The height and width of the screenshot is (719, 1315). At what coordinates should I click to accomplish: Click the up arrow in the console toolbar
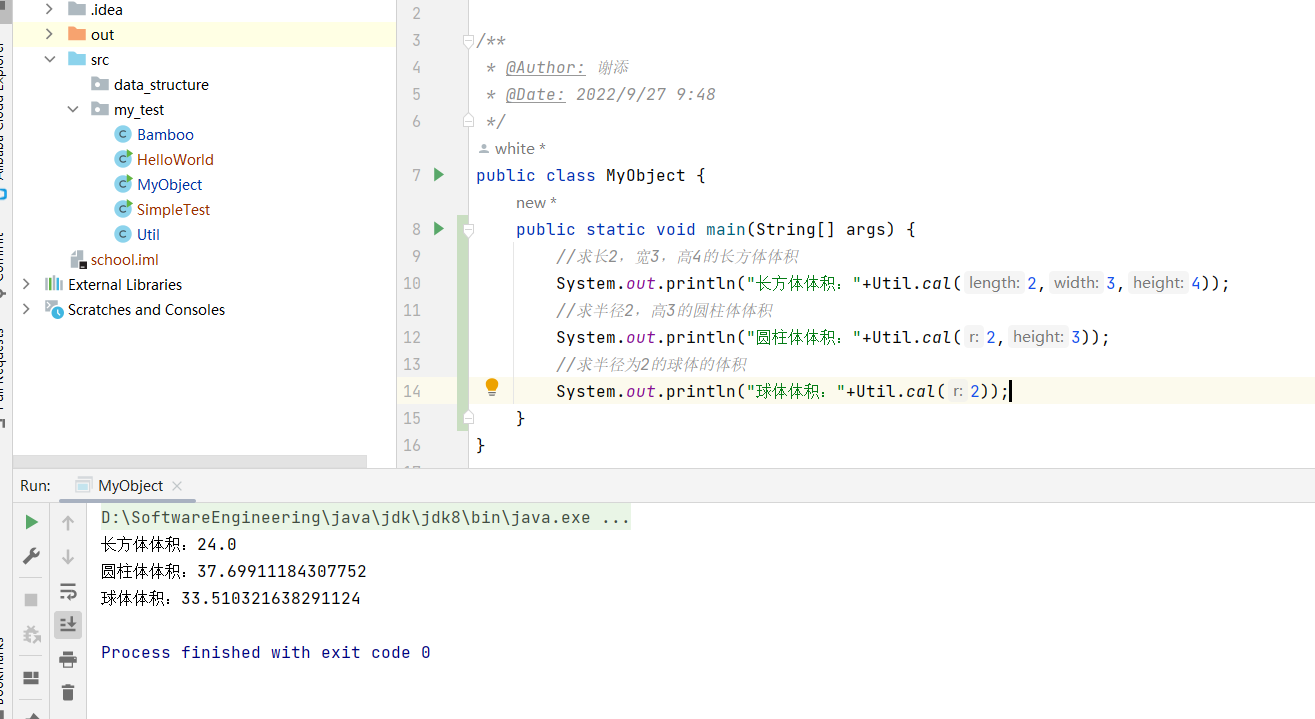[68, 522]
